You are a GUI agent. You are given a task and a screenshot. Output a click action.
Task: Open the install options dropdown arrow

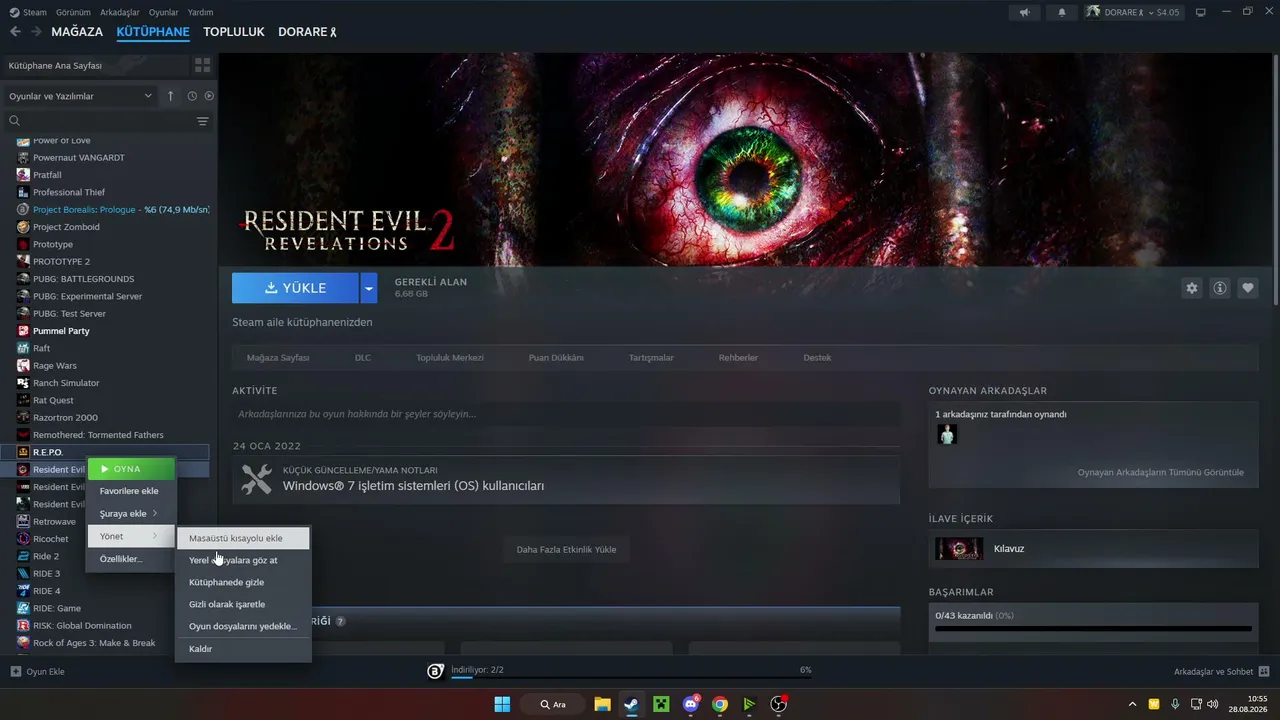369,288
